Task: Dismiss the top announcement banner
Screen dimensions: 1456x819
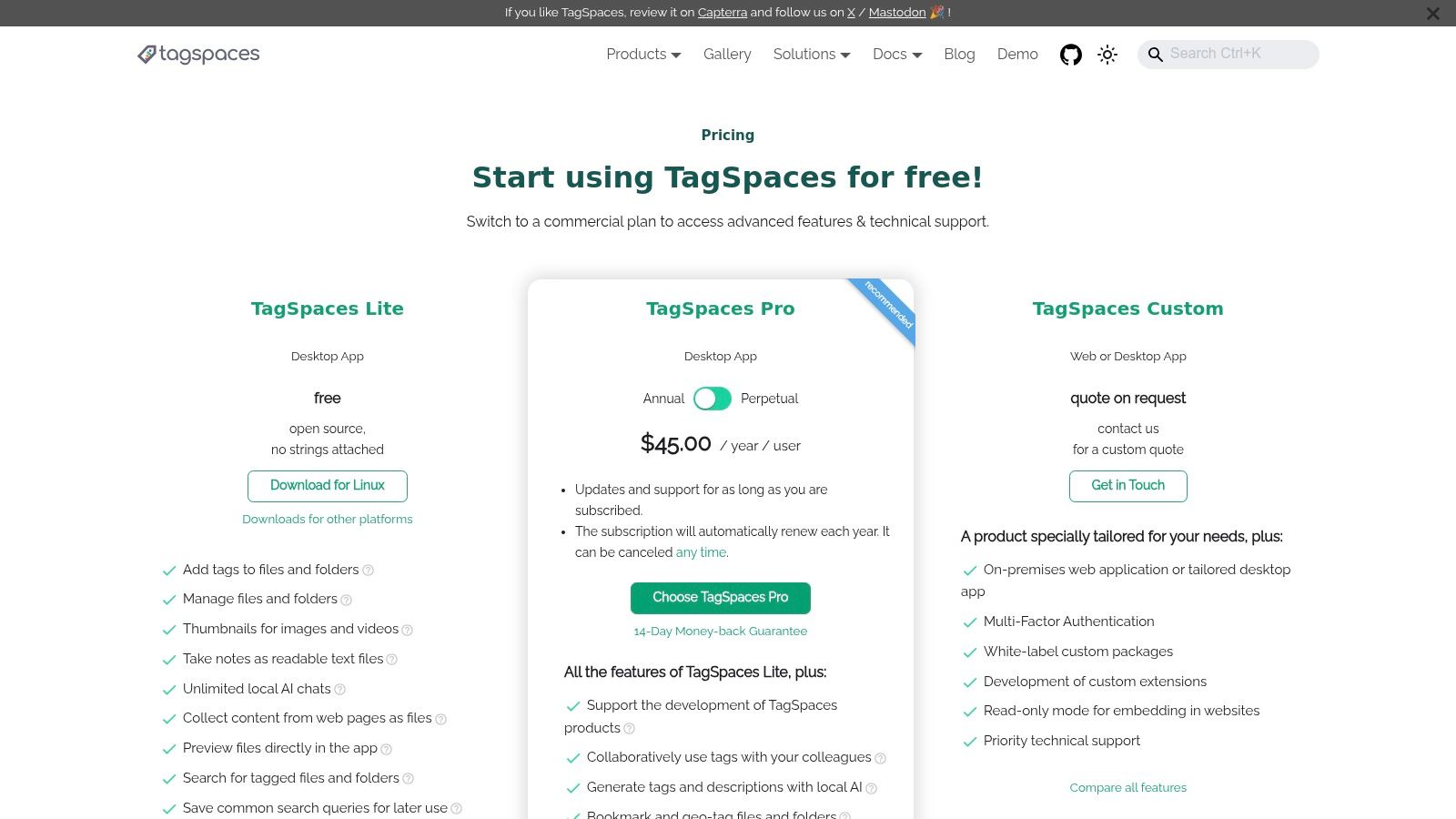Action: point(1432,14)
